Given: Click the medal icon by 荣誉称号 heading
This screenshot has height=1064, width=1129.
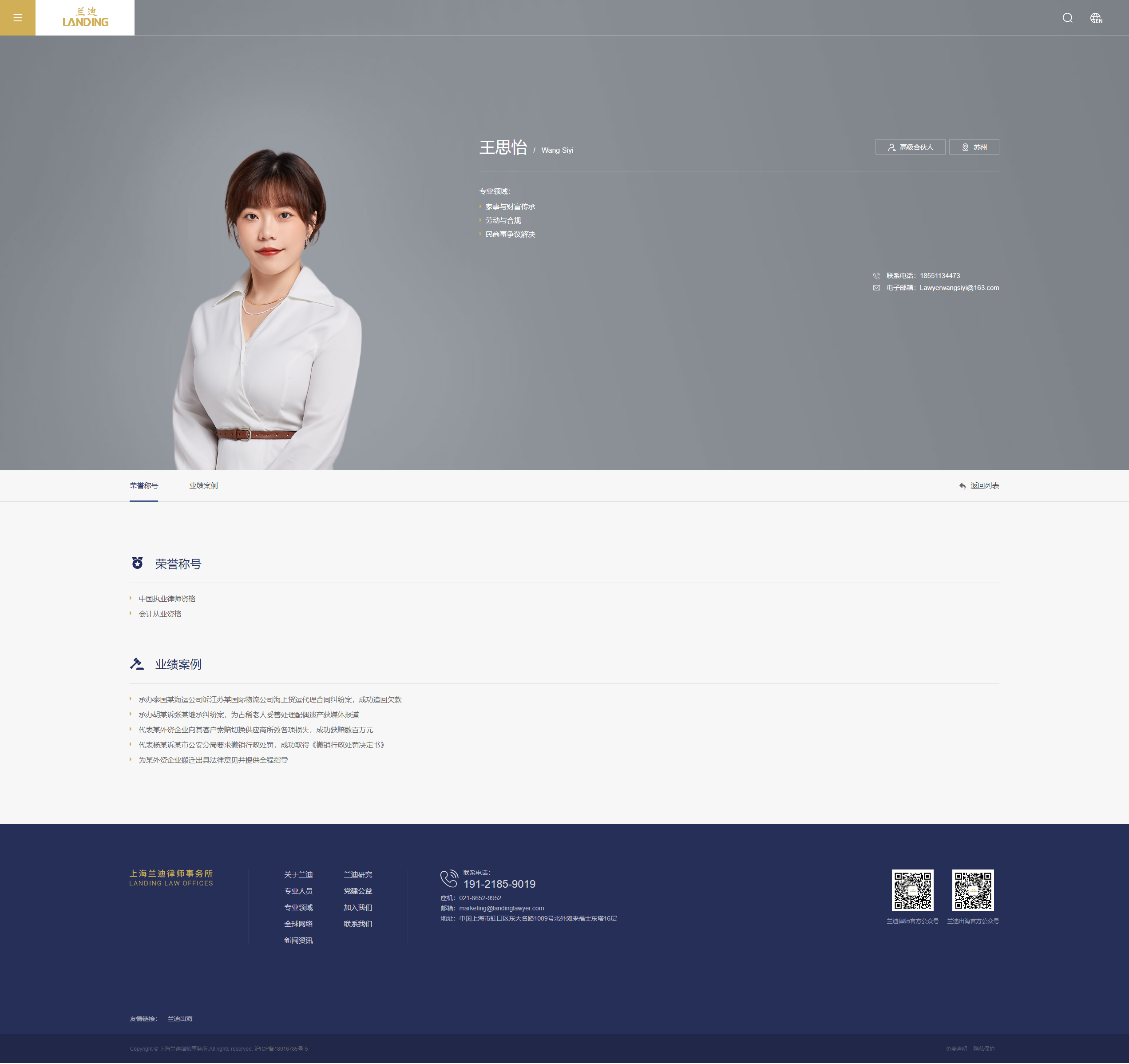Looking at the screenshot, I should point(138,563).
